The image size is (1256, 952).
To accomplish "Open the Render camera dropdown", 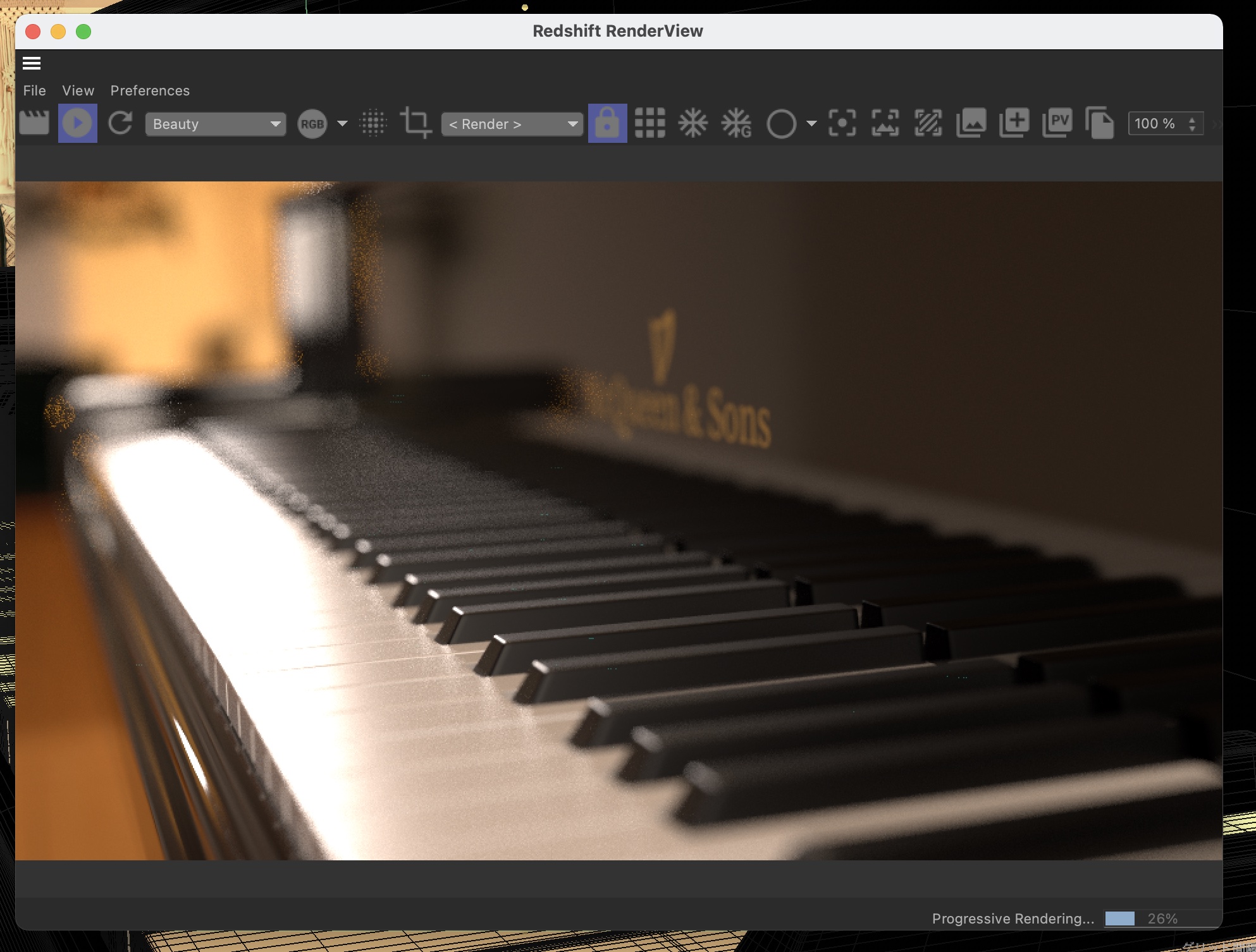I will pyautogui.click(x=511, y=124).
